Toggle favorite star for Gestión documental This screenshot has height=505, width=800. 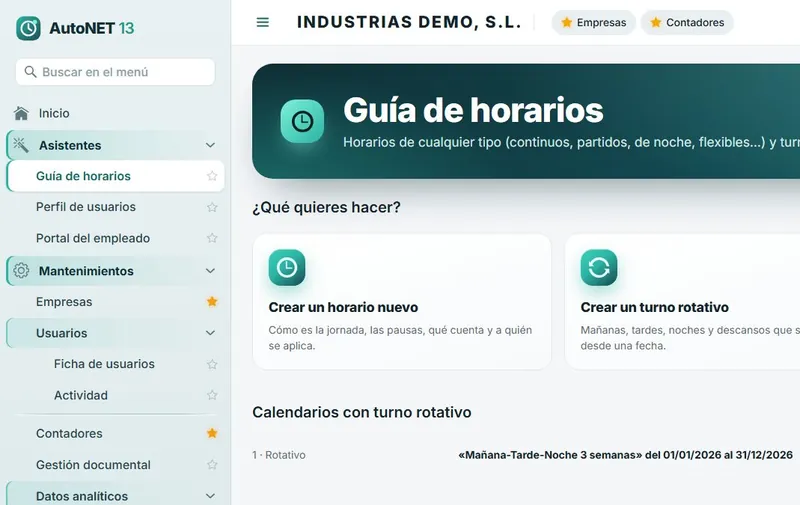click(x=212, y=465)
